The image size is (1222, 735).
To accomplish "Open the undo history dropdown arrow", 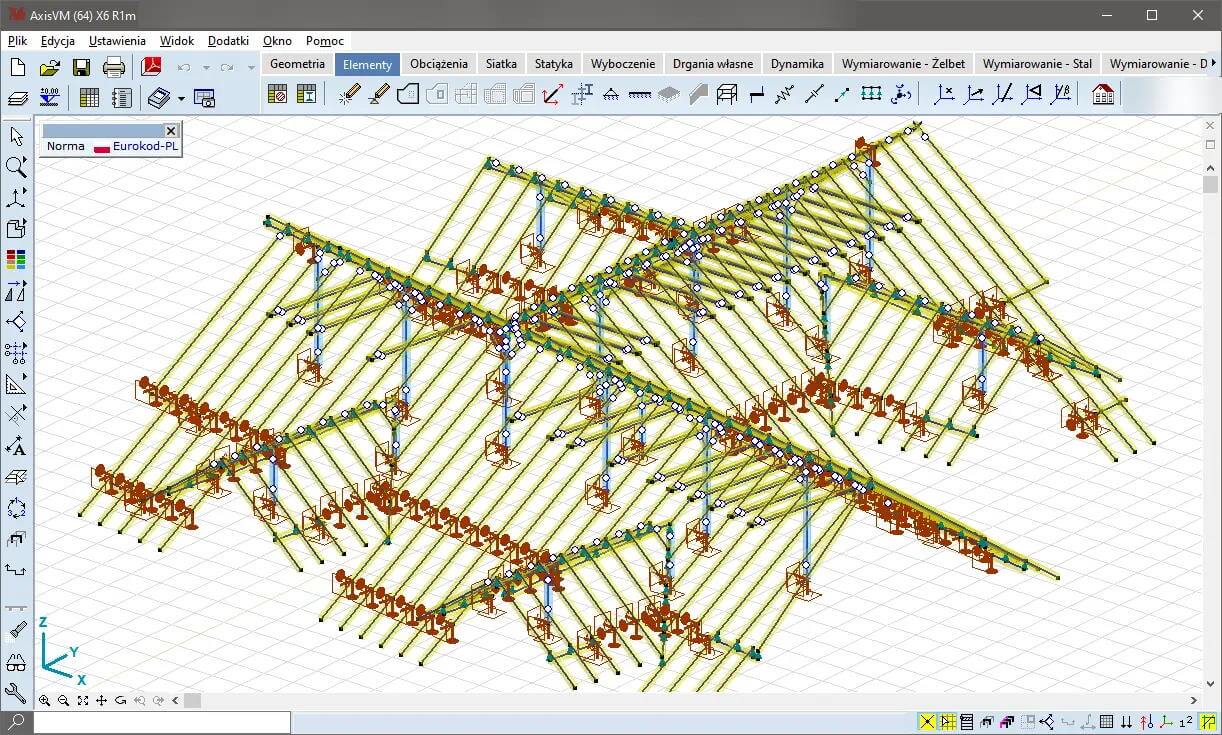I will (x=206, y=67).
